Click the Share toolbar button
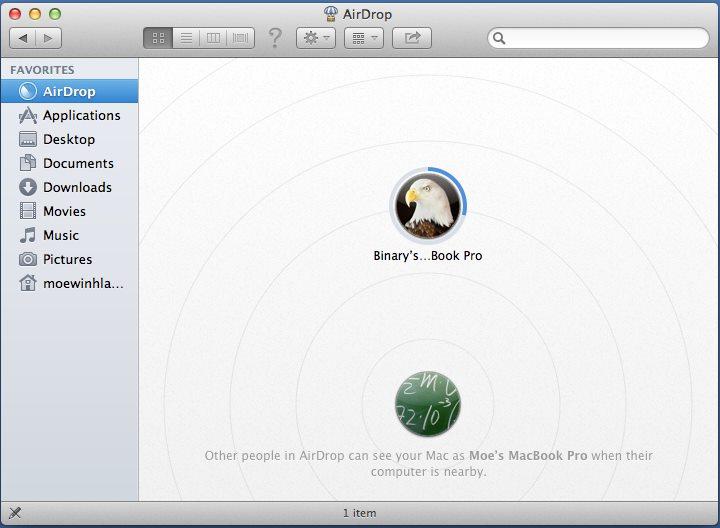 pos(412,38)
